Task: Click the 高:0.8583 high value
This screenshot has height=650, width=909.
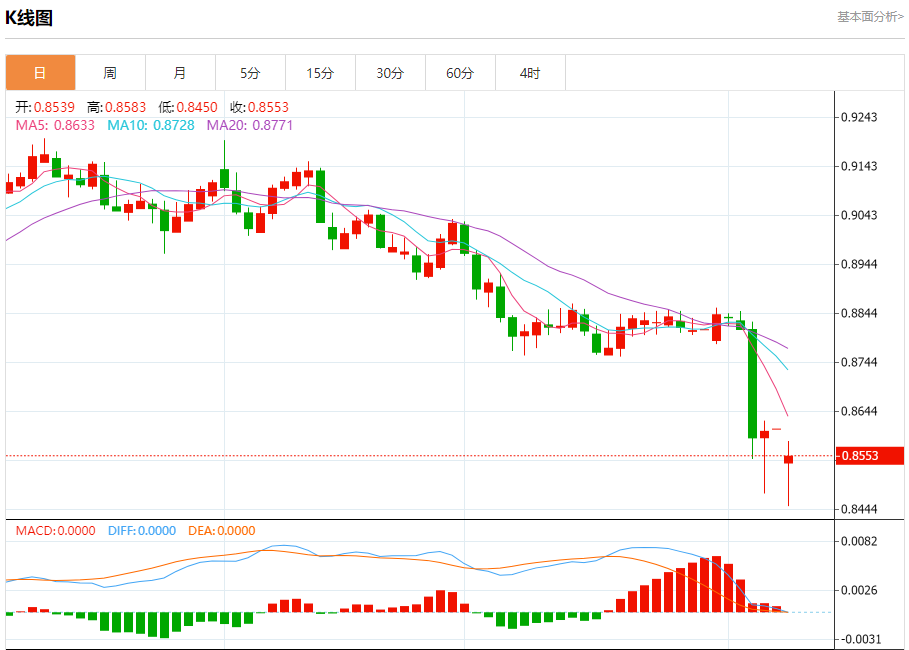Action: tap(117, 107)
